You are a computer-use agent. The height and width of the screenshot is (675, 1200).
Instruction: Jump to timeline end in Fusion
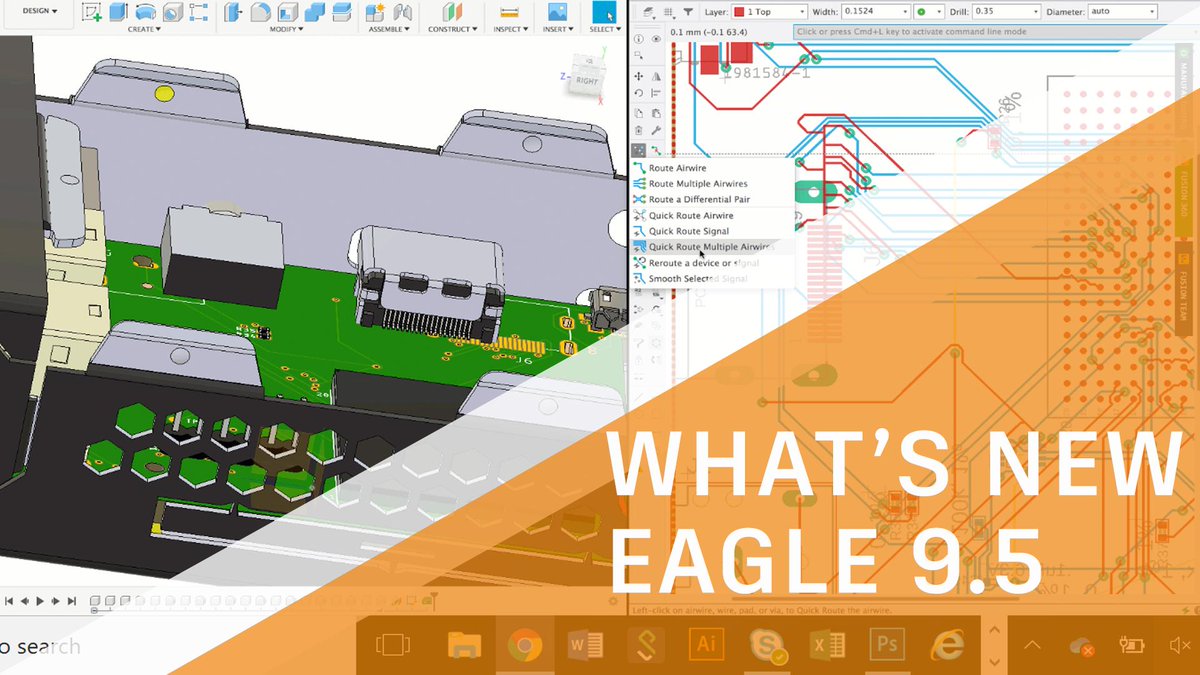tap(72, 601)
